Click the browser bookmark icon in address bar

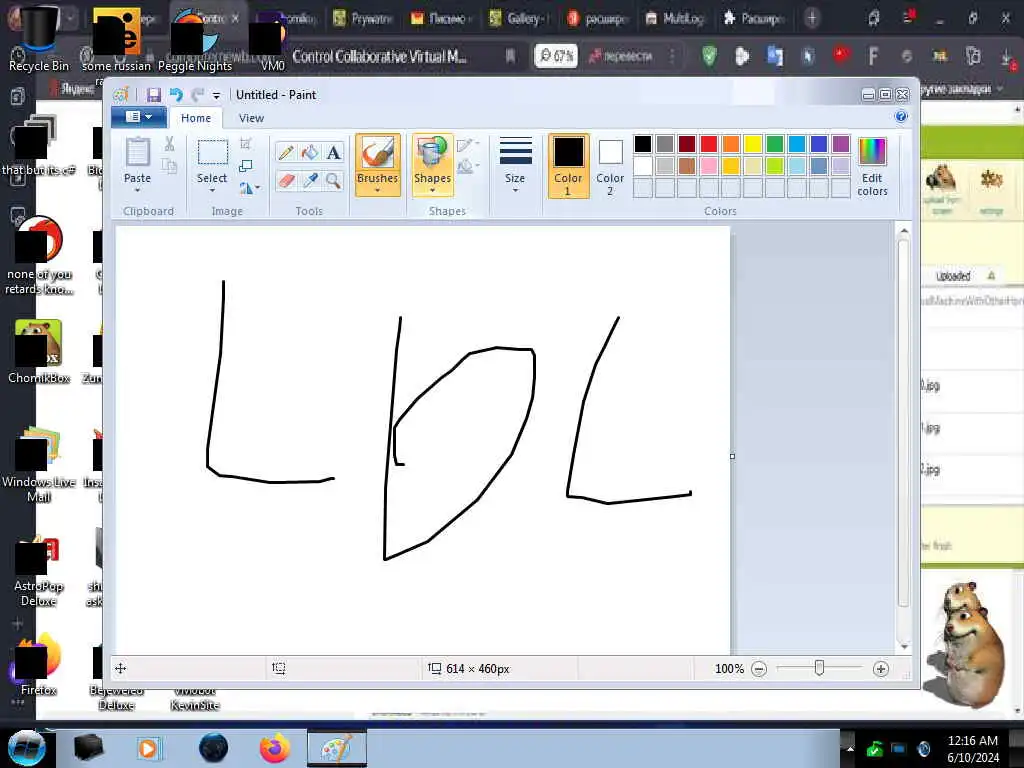click(x=510, y=56)
